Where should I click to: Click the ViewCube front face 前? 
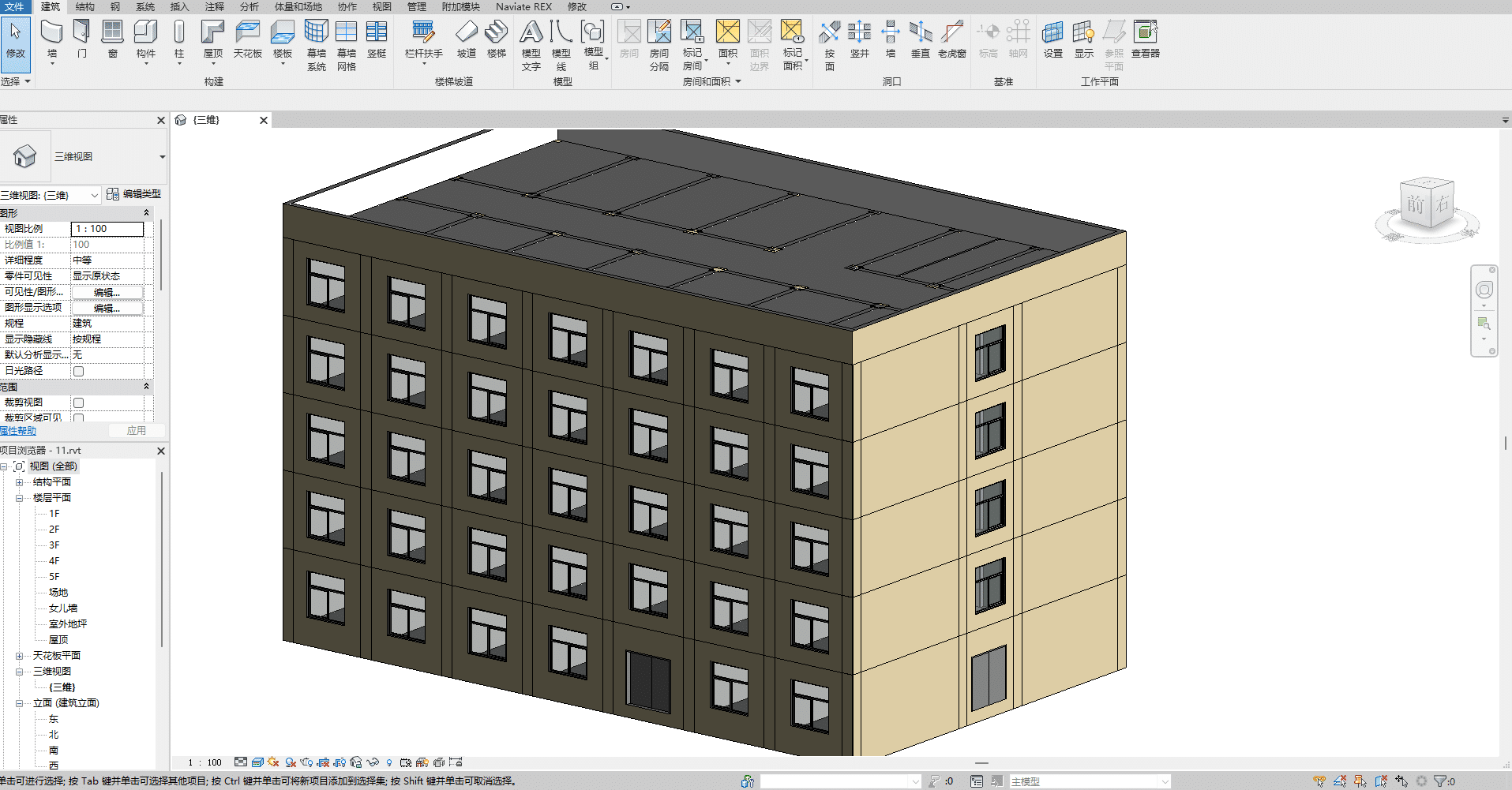coord(1415,206)
